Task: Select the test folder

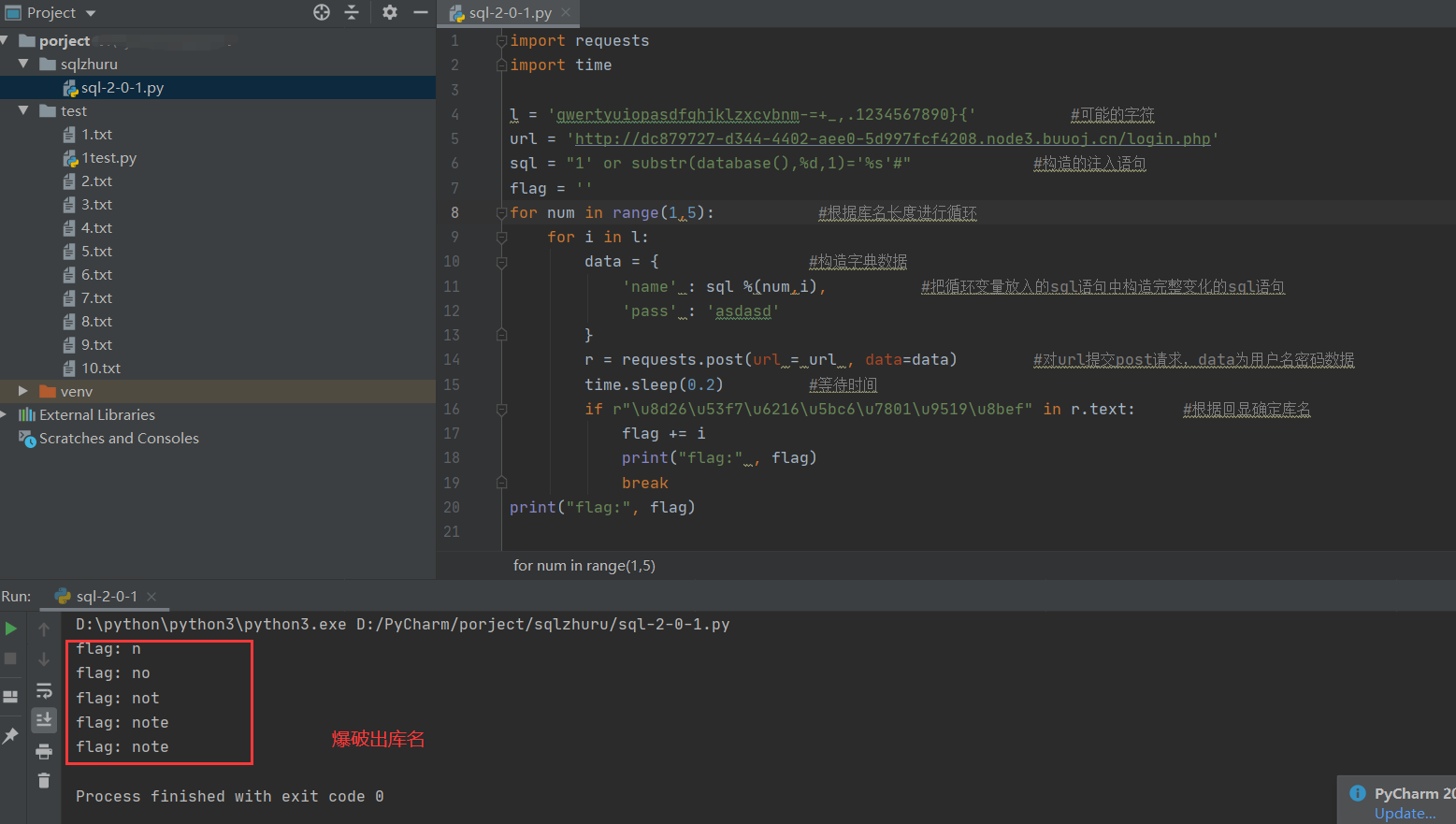Action: click(x=74, y=110)
